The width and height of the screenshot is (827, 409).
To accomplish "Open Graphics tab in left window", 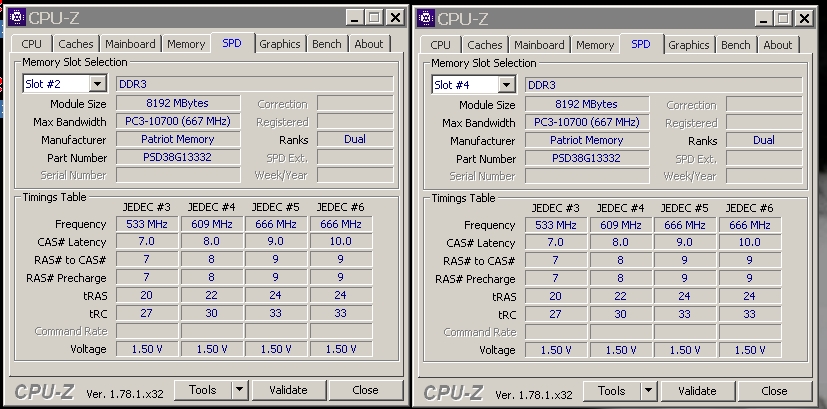I will pyautogui.click(x=280, y=44).
